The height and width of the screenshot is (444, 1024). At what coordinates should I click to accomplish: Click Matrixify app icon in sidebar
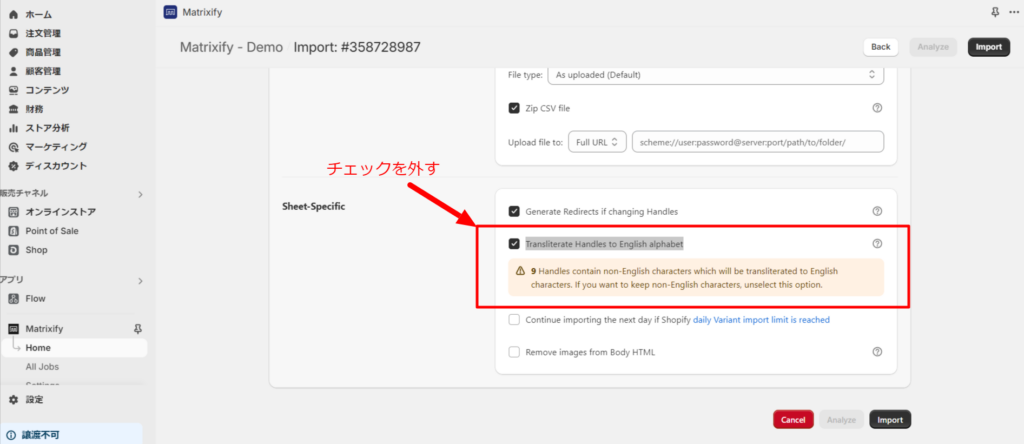tap(13, 329)
